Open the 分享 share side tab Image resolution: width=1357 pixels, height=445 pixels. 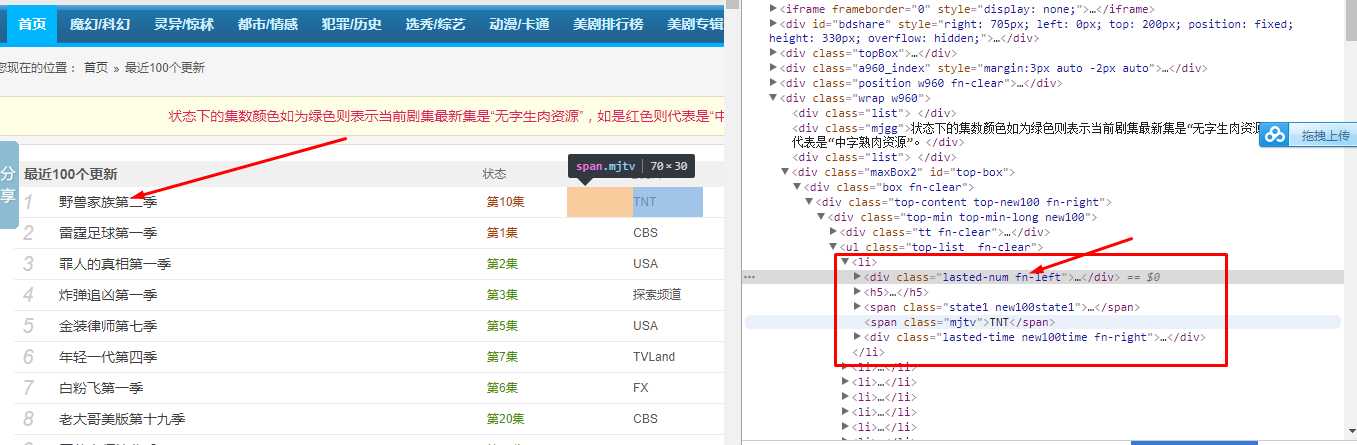8,184
